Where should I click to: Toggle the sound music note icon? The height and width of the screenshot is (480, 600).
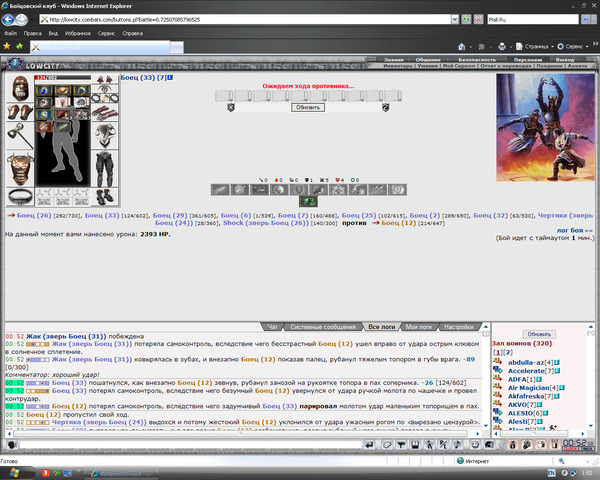457,444
